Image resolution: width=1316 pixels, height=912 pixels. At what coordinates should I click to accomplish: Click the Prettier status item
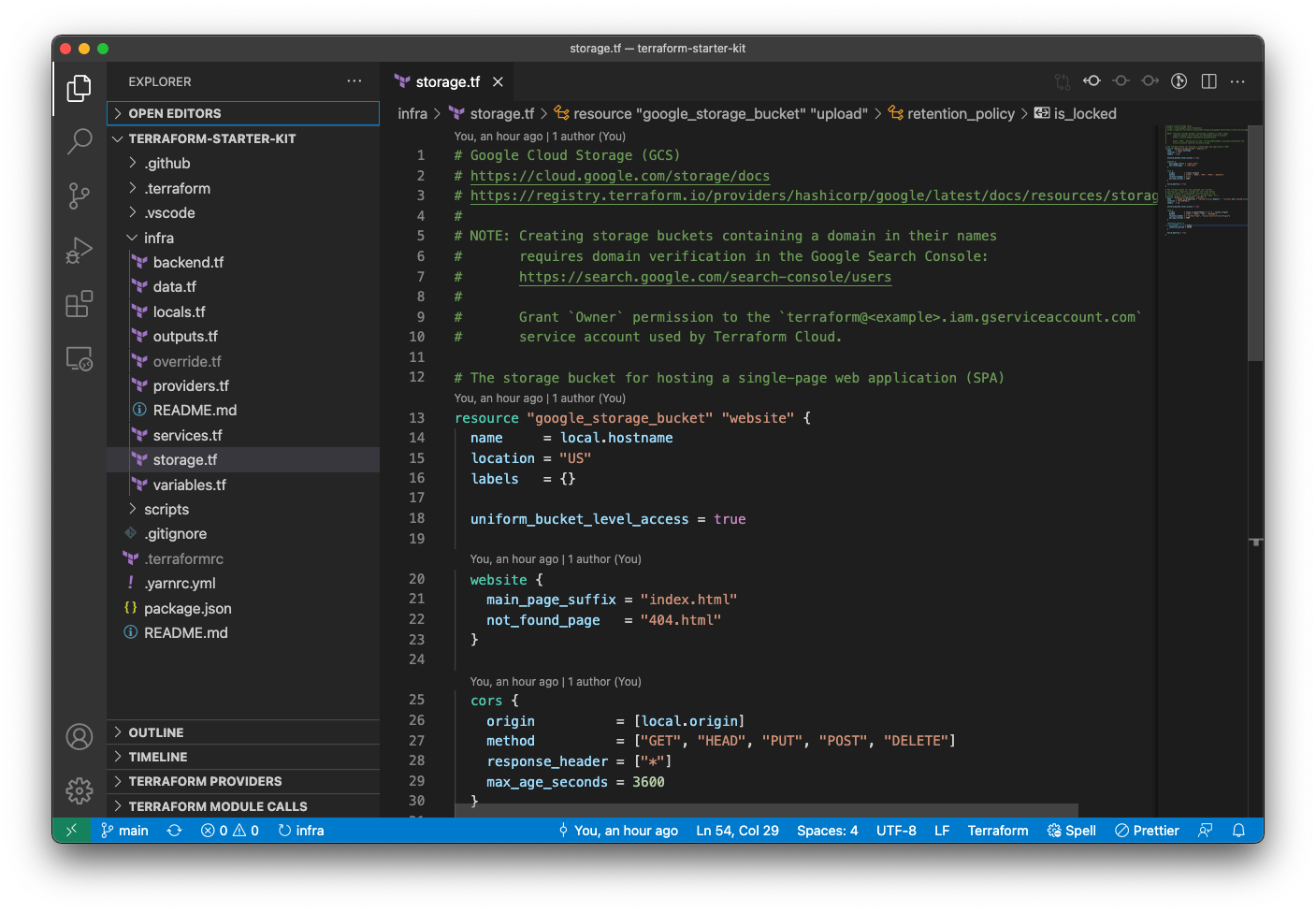click(1147, 831)
